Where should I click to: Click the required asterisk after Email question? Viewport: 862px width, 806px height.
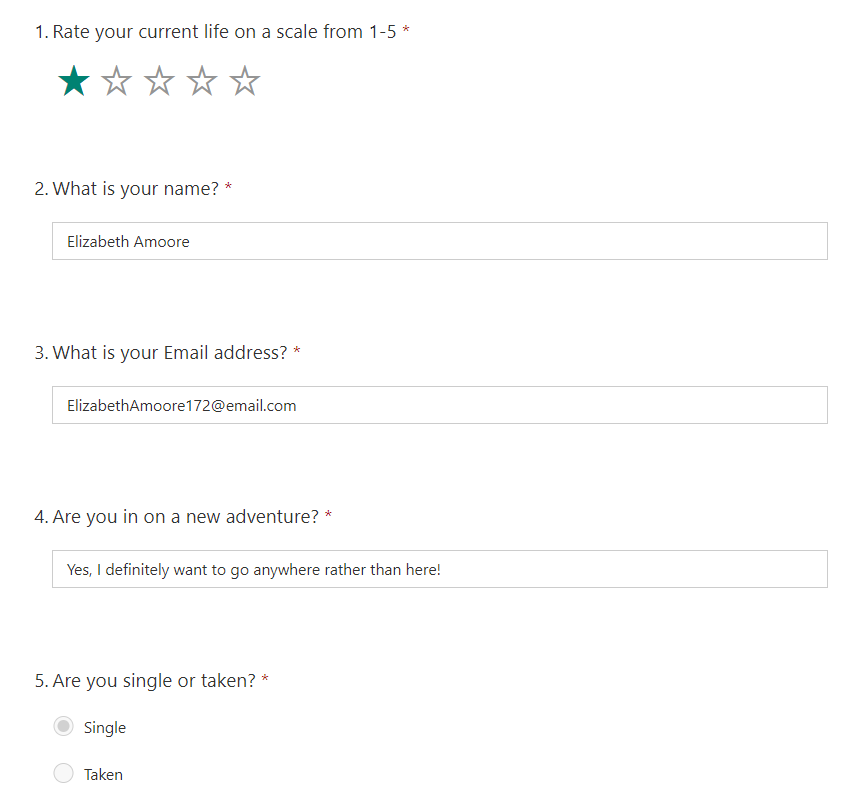[297, 353]
